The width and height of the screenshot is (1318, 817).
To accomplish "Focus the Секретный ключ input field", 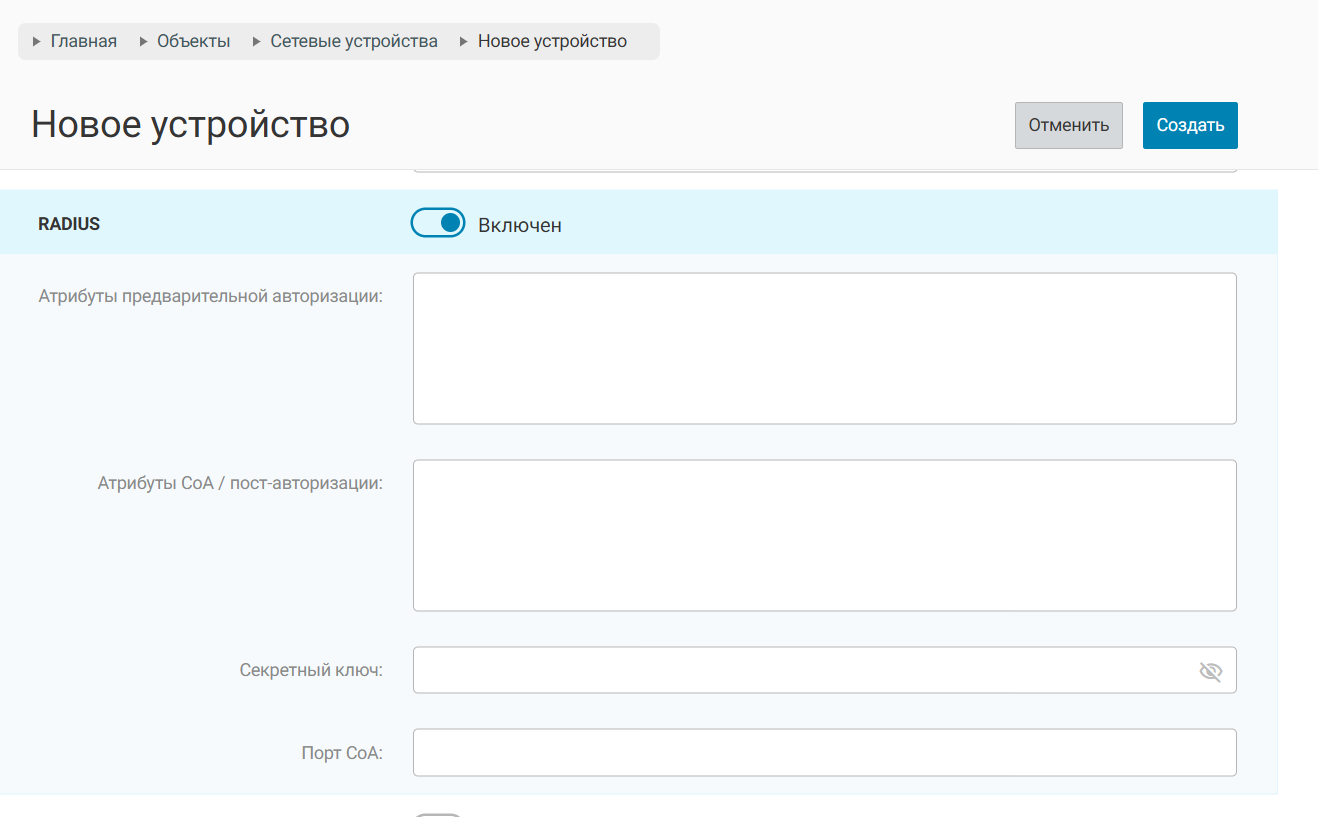I will point(800,670).
